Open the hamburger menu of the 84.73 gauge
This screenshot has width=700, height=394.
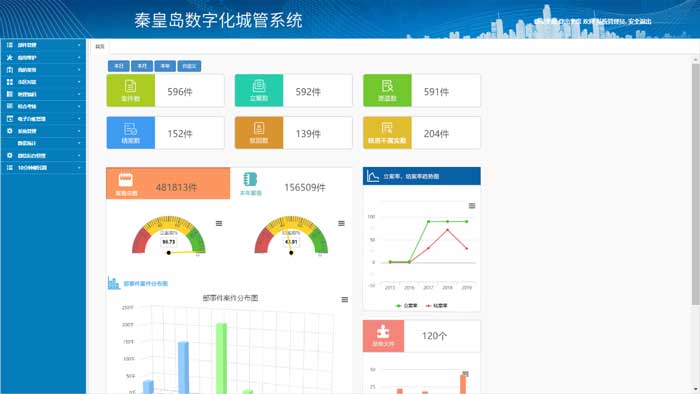(x=219, y=224)
